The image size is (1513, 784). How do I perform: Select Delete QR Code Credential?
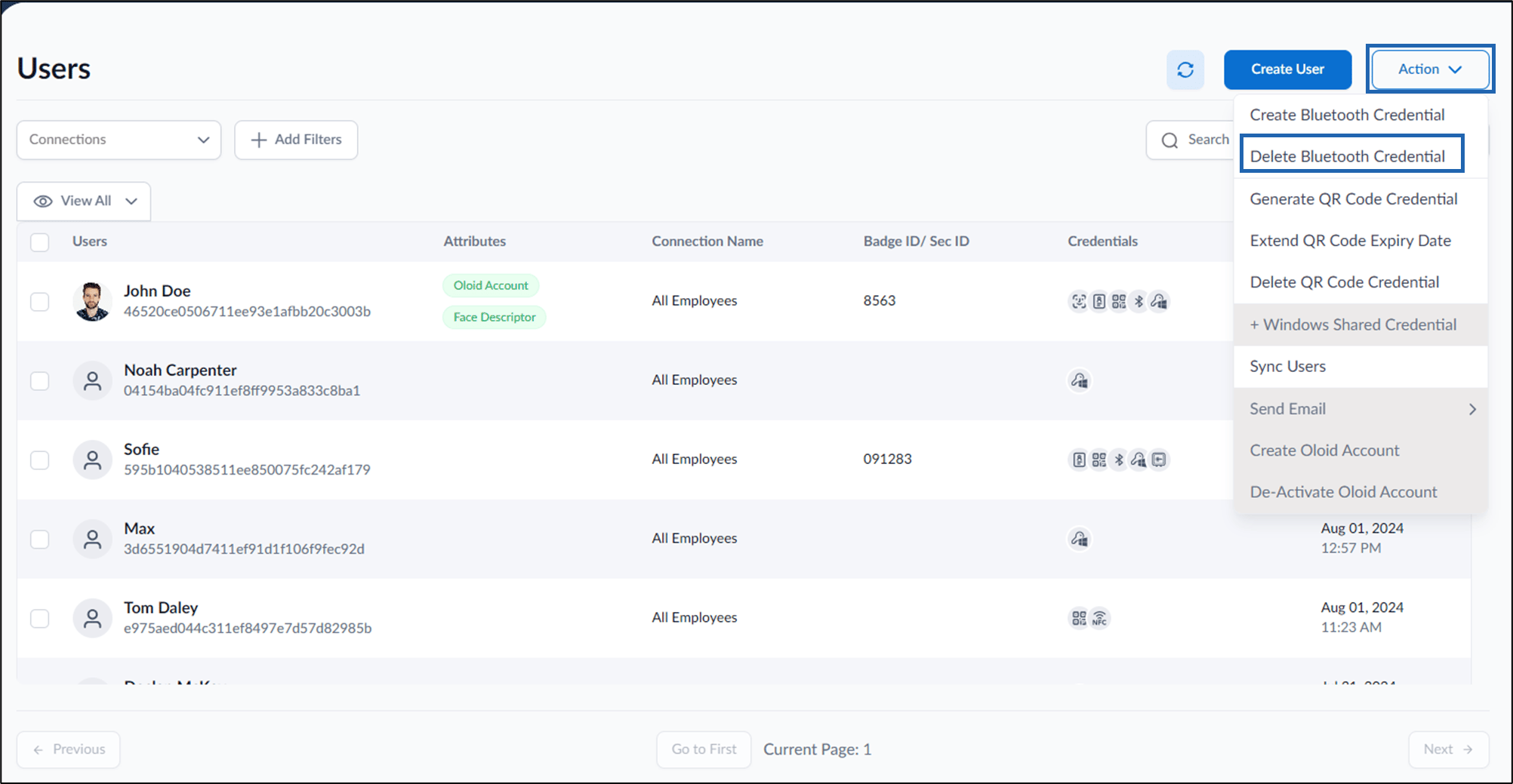pyautogui.click(x=1344, y=282)
